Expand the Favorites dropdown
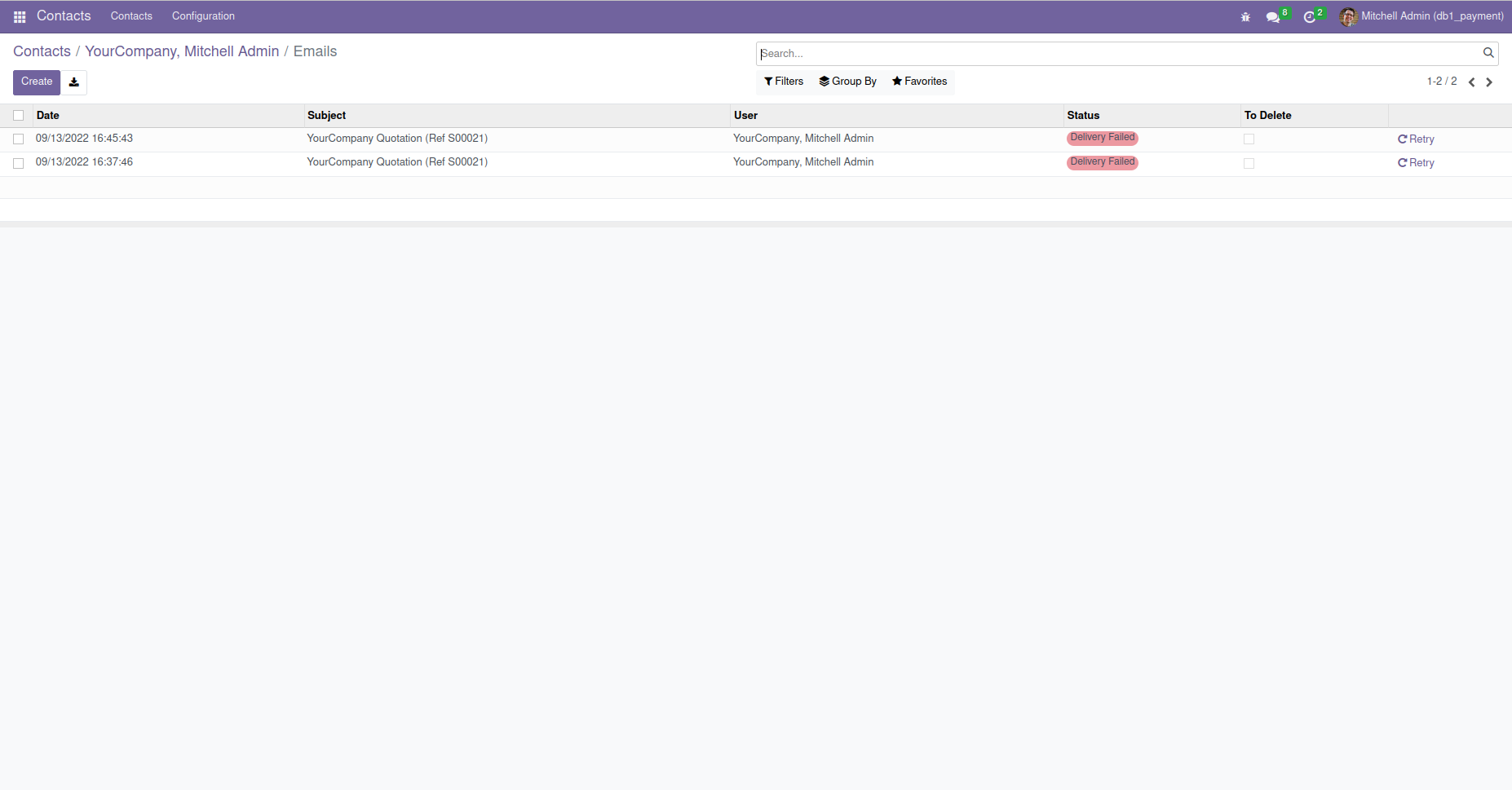Viewport: 1512px width, 790px height. click(x=919, y=82)
